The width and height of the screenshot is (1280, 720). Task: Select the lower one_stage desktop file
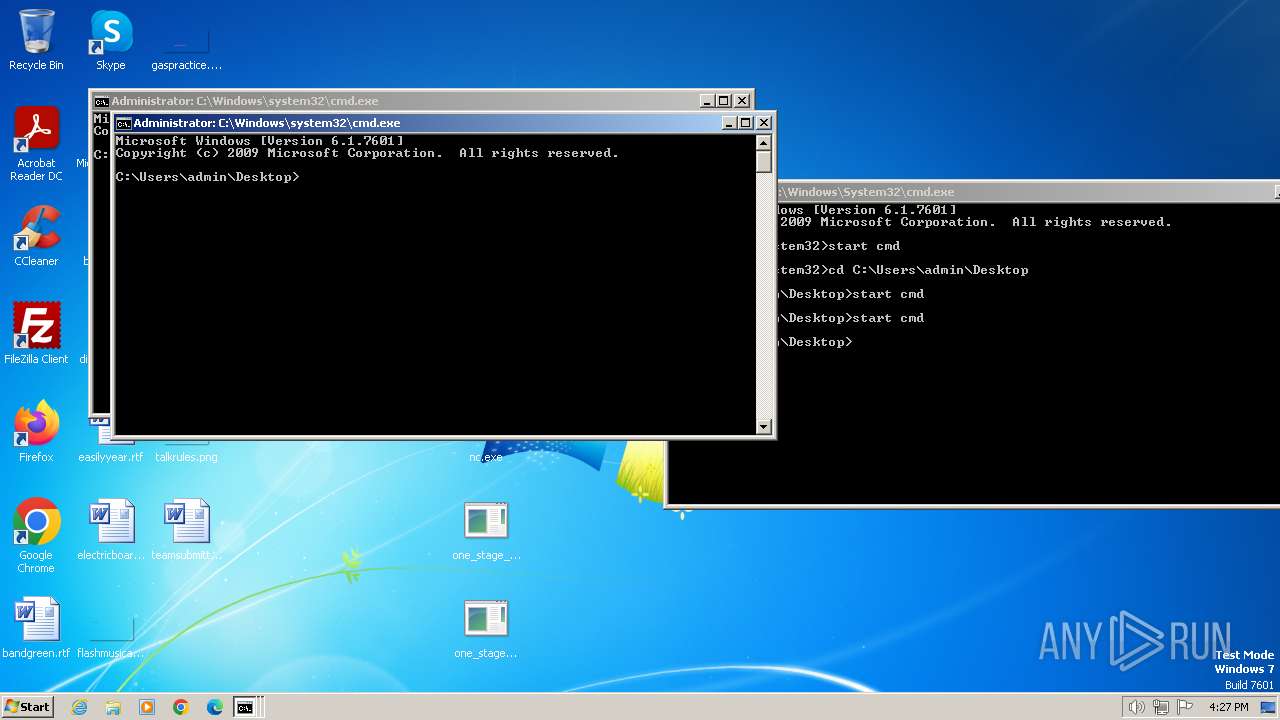tap(486, 628)
